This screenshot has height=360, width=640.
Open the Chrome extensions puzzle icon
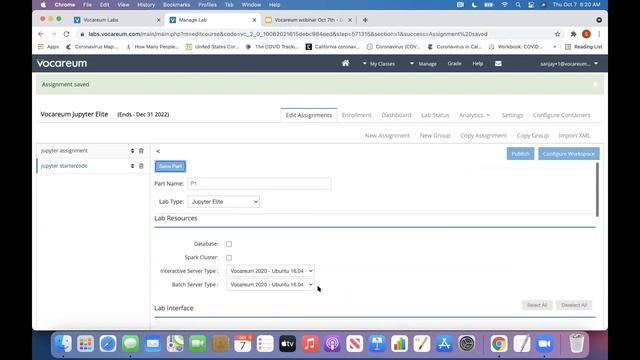pos(573,34)
